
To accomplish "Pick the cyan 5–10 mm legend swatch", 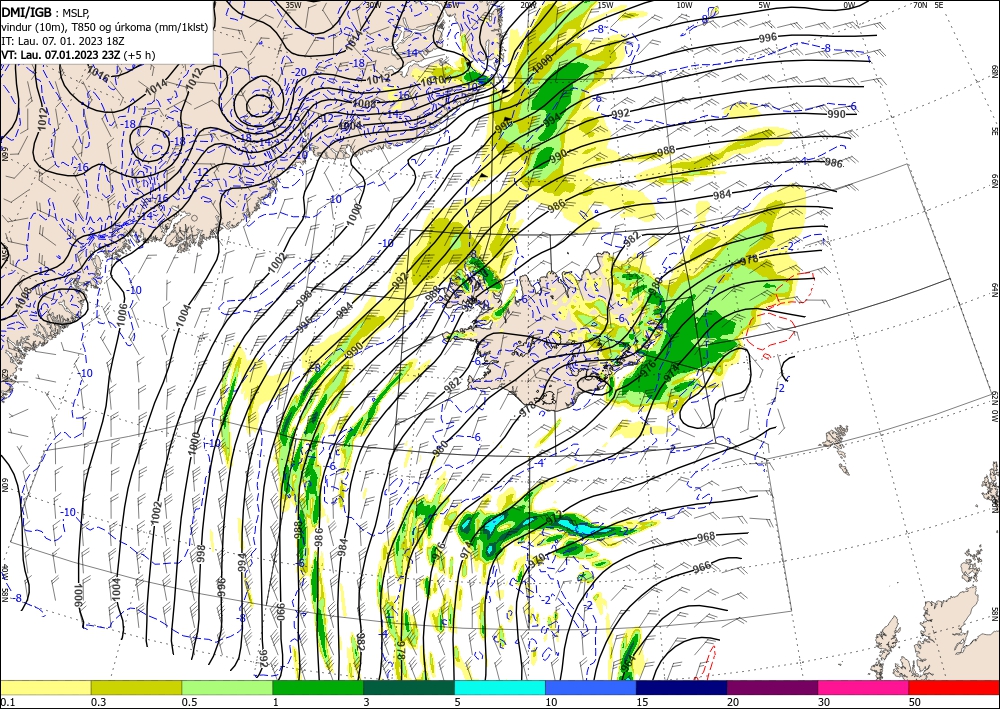I will click(500, 687).
